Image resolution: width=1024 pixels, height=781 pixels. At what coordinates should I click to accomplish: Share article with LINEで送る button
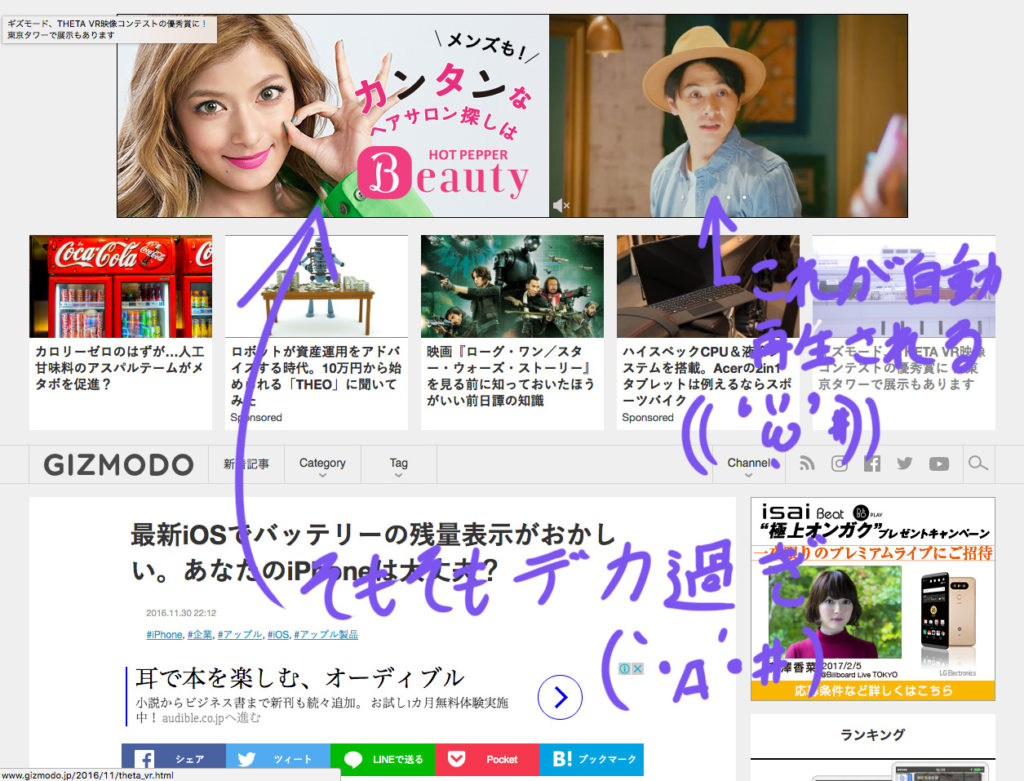click(x=383, y=759)
